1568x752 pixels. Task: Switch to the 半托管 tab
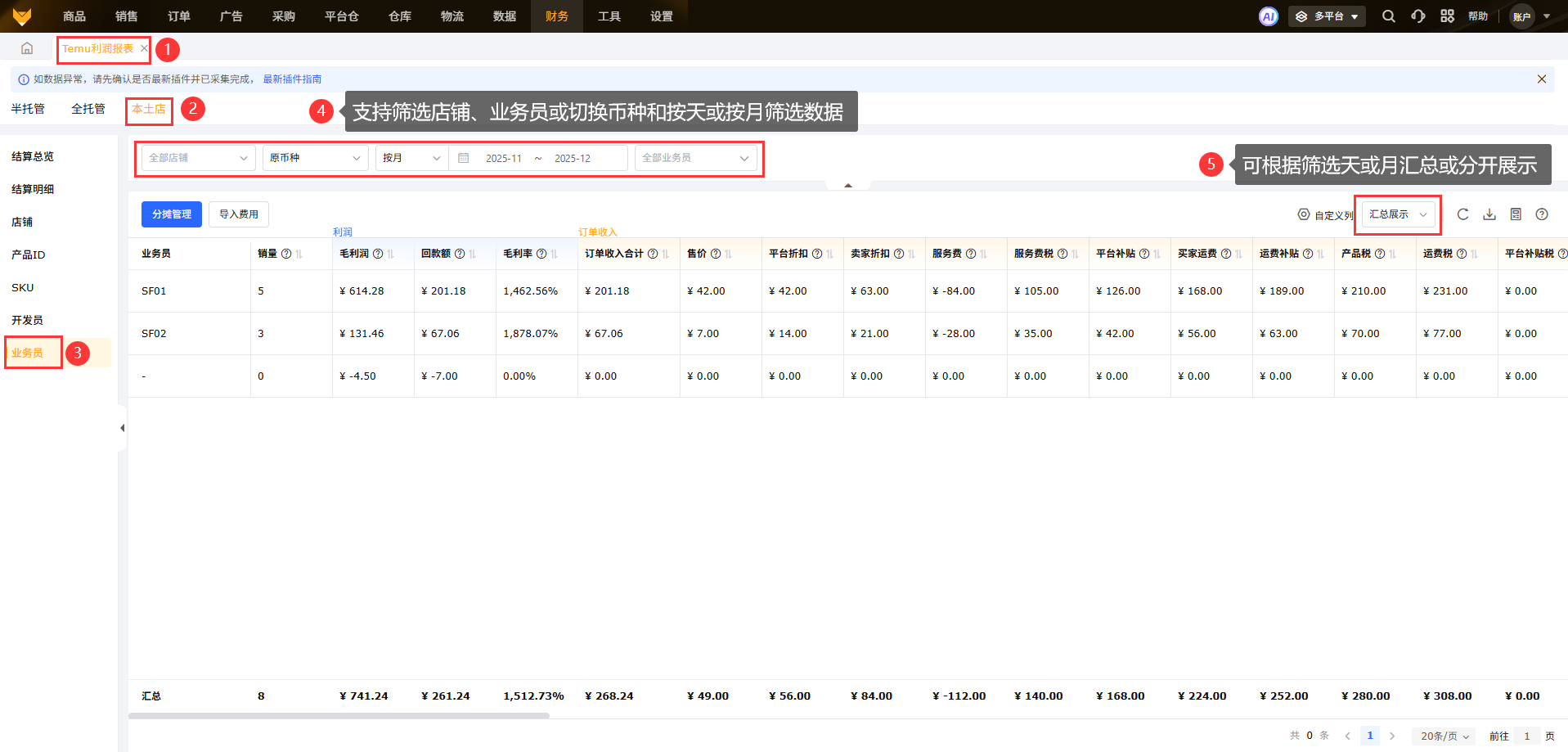[x=28, y=109]
